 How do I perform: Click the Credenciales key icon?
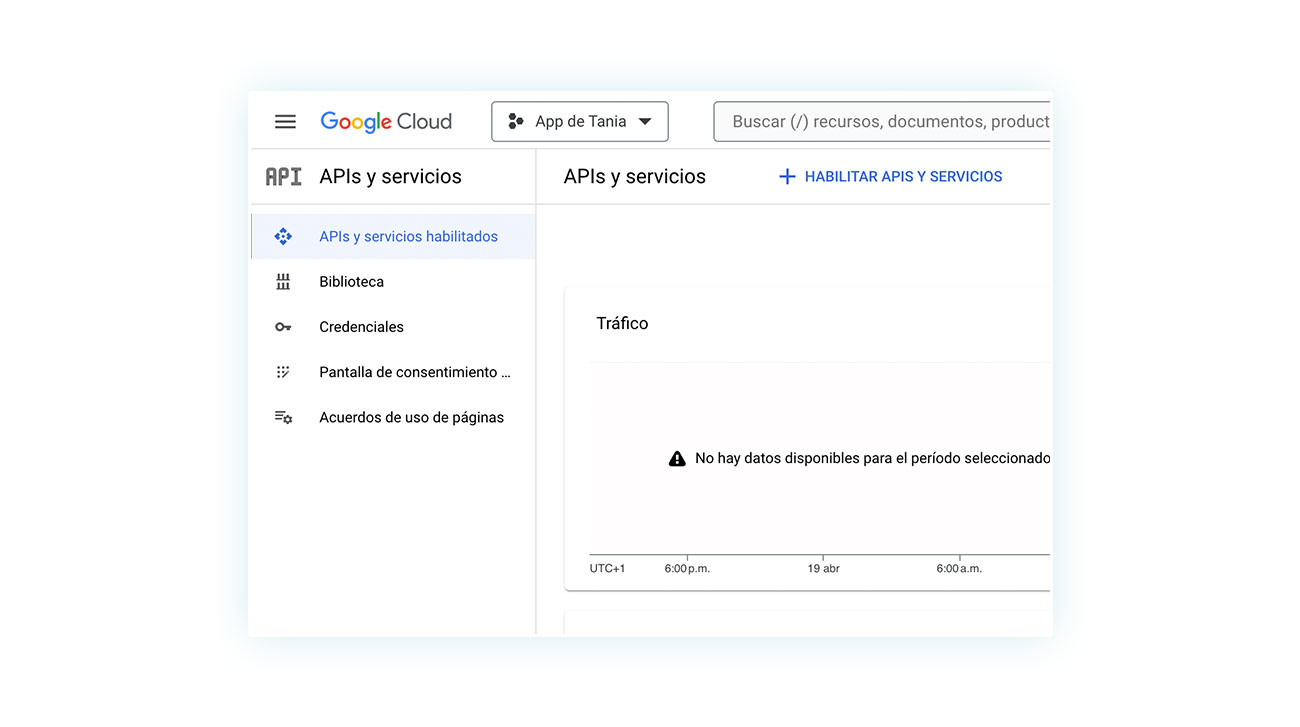point(283,327)
